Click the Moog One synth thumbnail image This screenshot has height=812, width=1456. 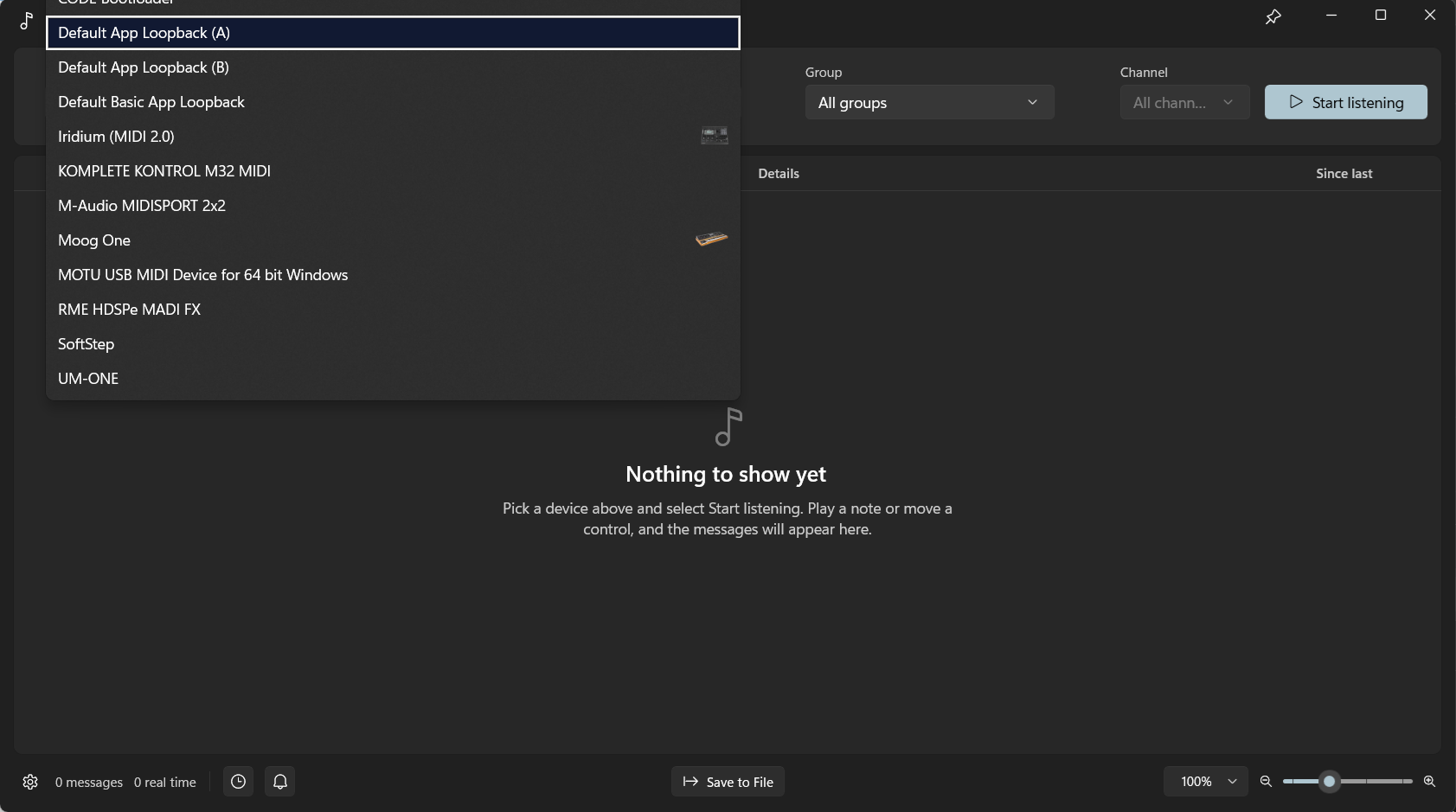(x=711, y=240)
